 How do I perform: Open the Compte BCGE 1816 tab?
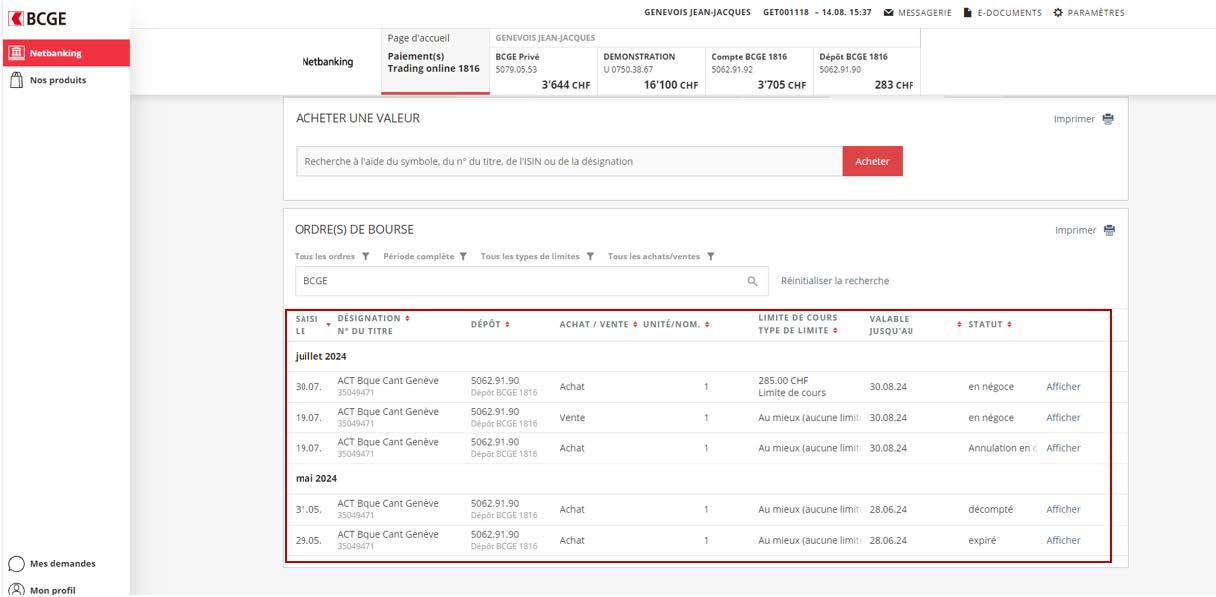click(759, 70)
